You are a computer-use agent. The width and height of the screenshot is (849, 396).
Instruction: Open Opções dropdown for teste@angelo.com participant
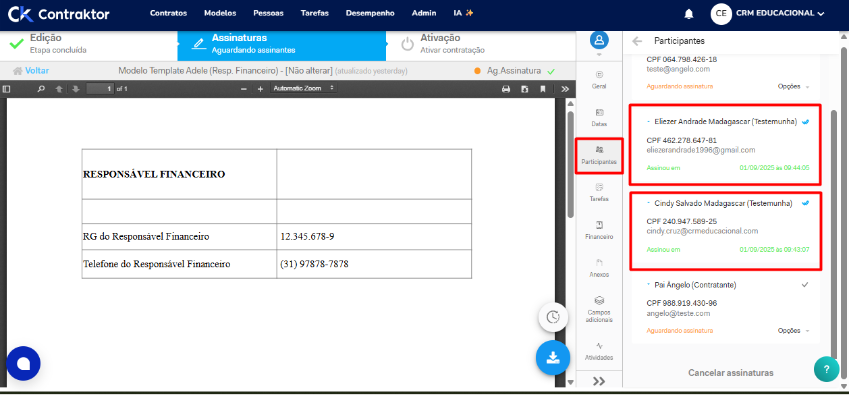794,87
